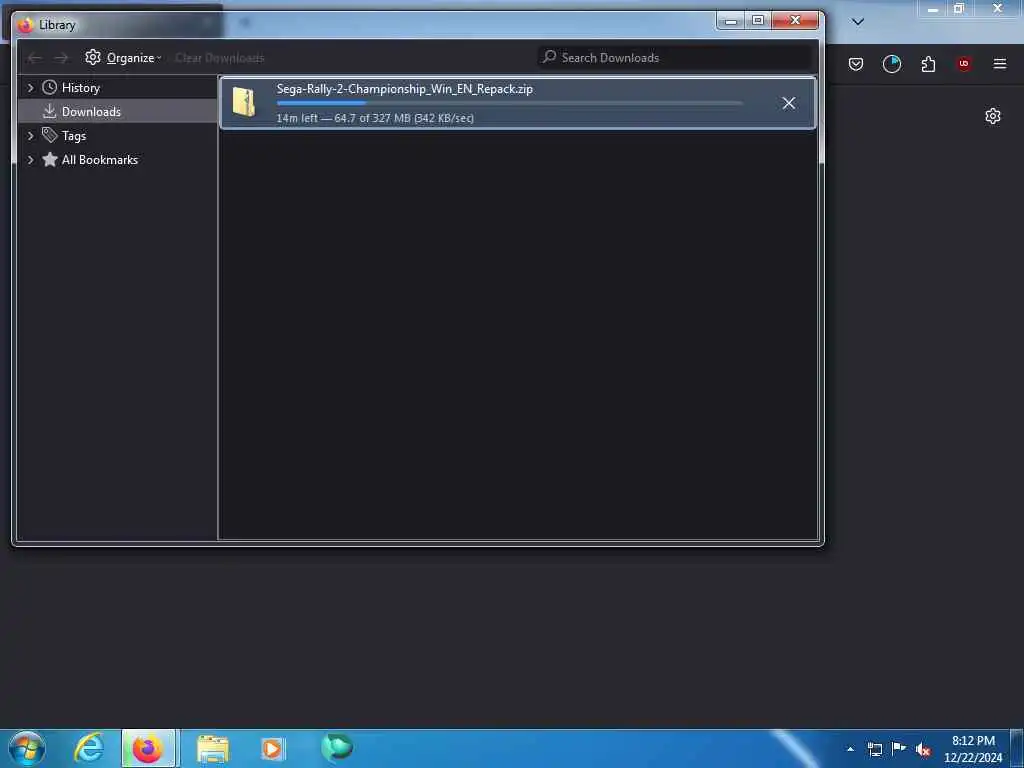
Task: Open Firefox Pocket save icon
Action: tap(856, 64)
